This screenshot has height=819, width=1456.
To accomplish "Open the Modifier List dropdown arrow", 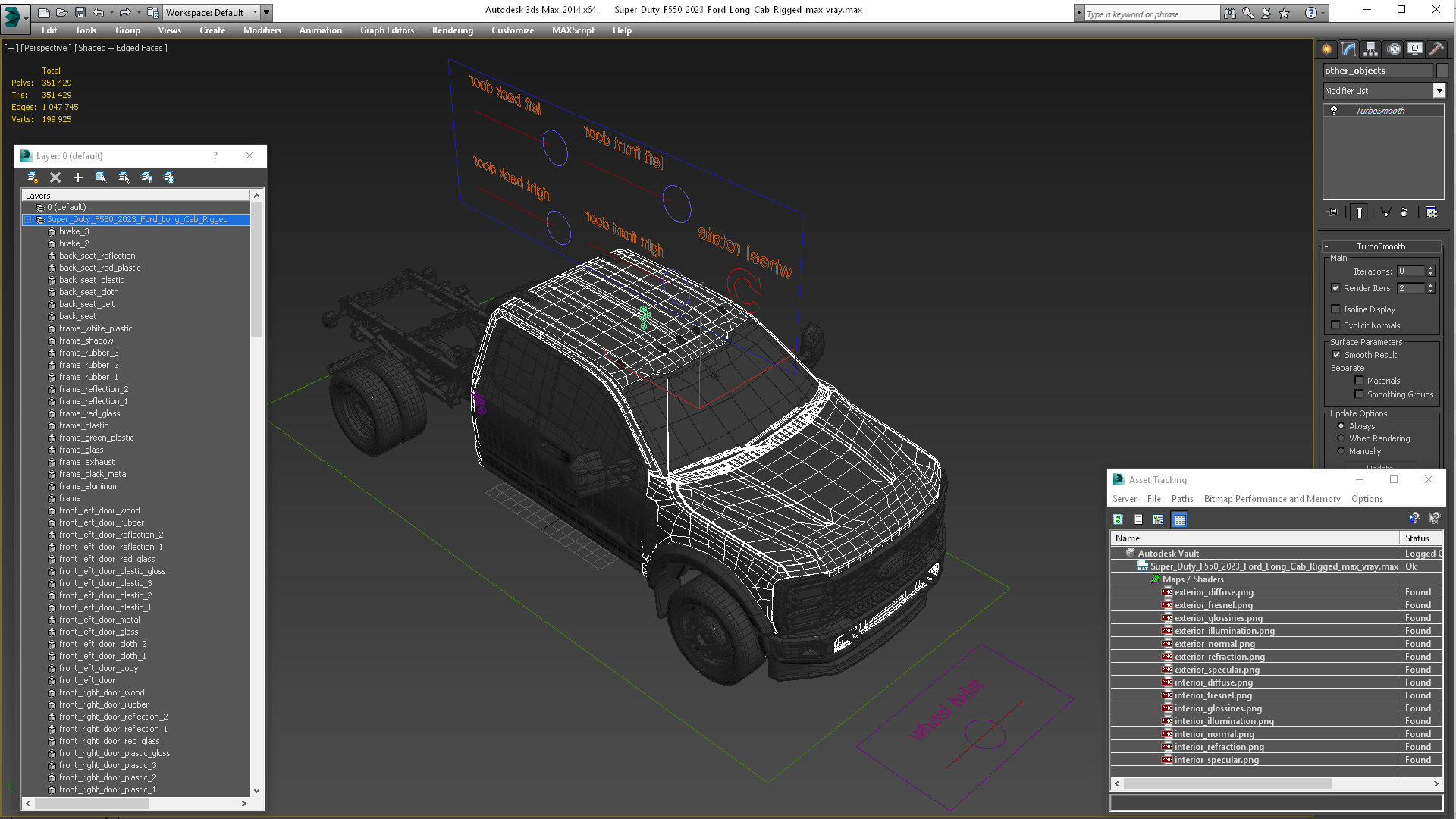I will (x=1439, y=91).
